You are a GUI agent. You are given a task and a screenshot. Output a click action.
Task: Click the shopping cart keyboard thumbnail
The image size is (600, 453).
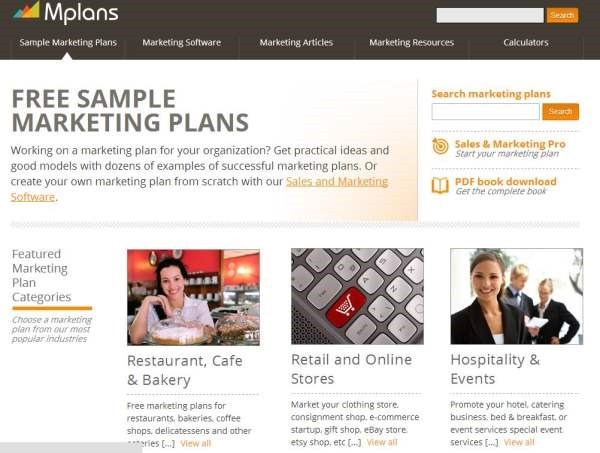point(357,297)
